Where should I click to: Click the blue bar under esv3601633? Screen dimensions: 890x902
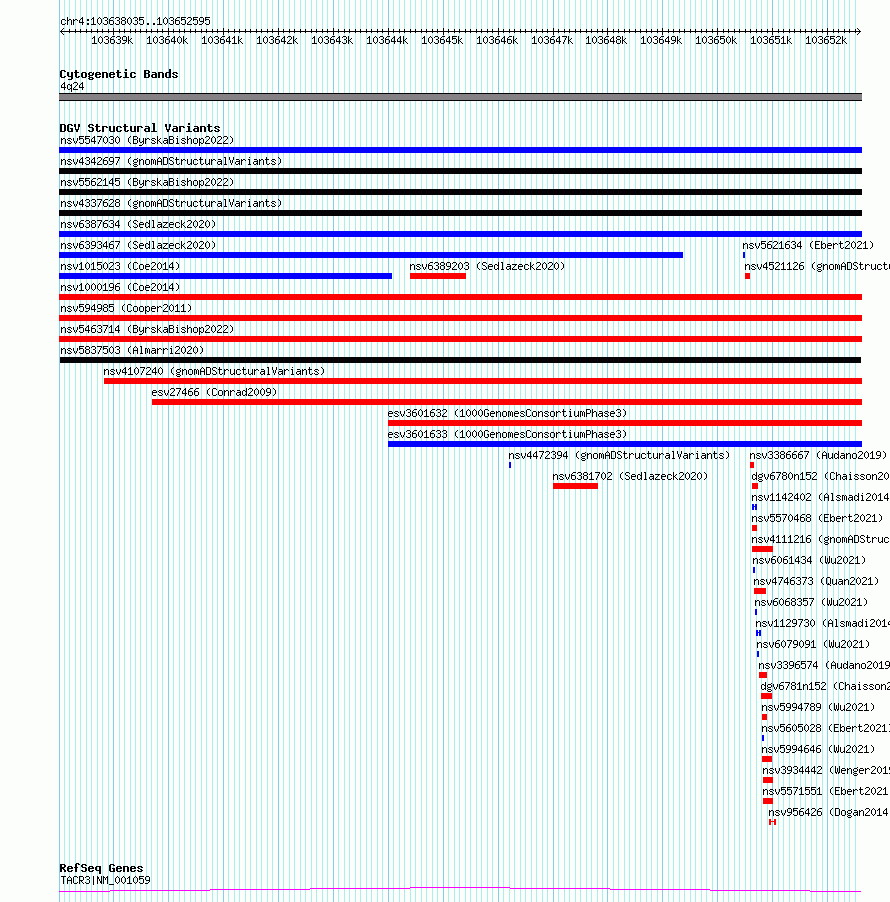point(625,444)
